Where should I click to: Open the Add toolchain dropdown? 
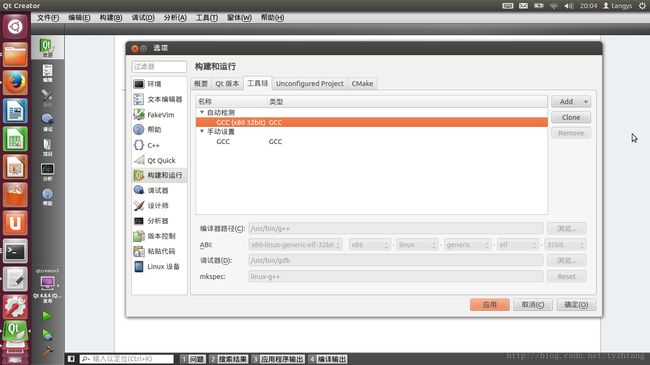571,102
